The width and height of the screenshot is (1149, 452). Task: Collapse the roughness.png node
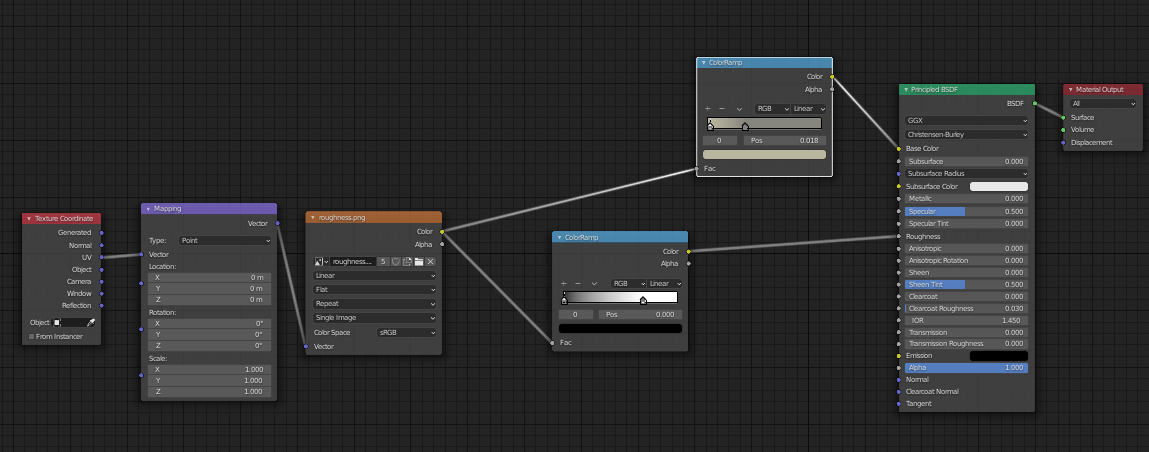click(x=312, y=218)
